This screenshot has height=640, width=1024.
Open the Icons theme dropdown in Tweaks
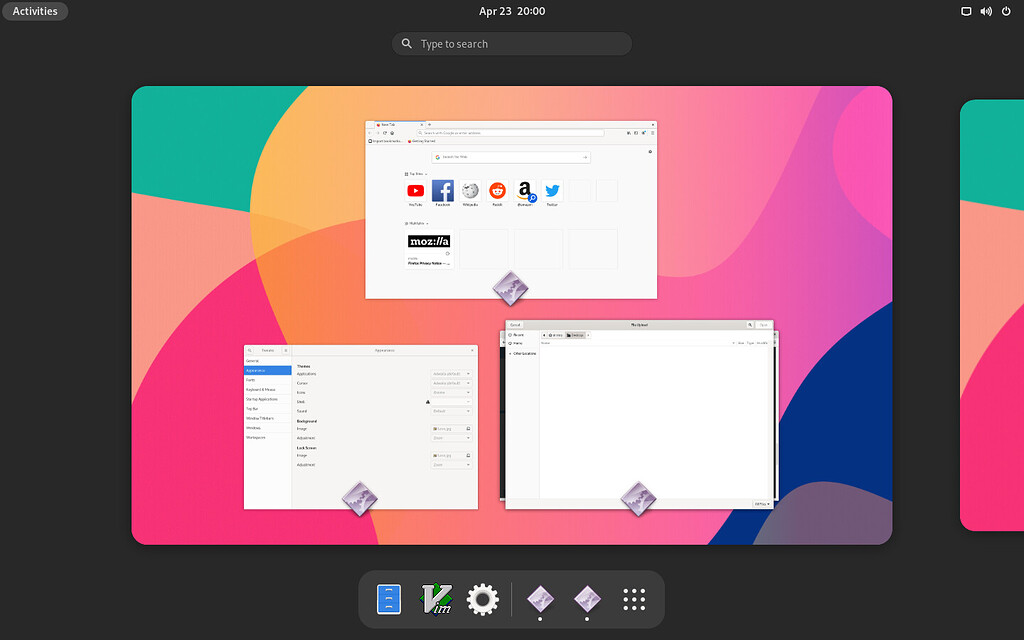point(452,393)
